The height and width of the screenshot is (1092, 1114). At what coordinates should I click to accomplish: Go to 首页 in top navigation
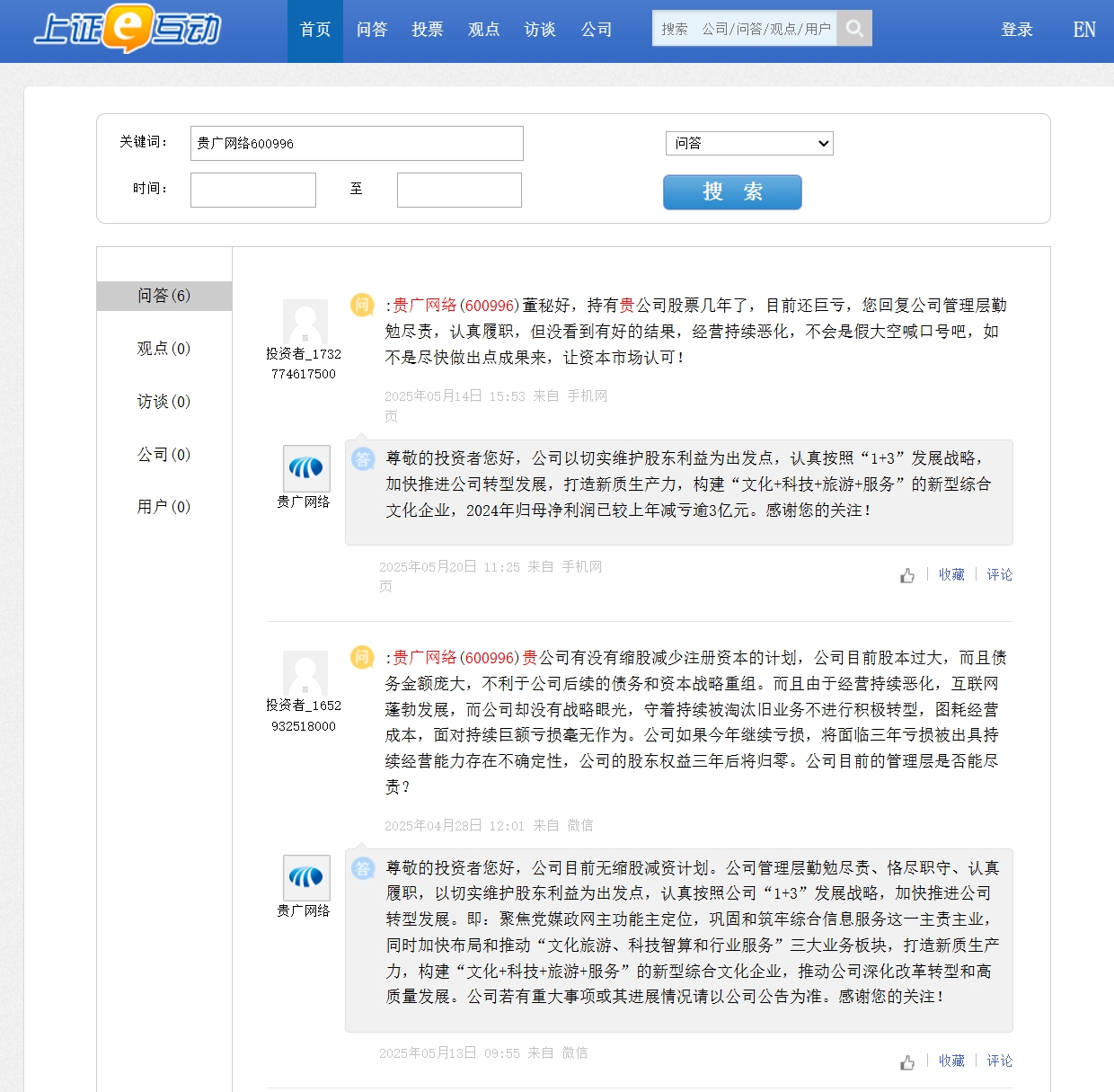tap(315, 31)
